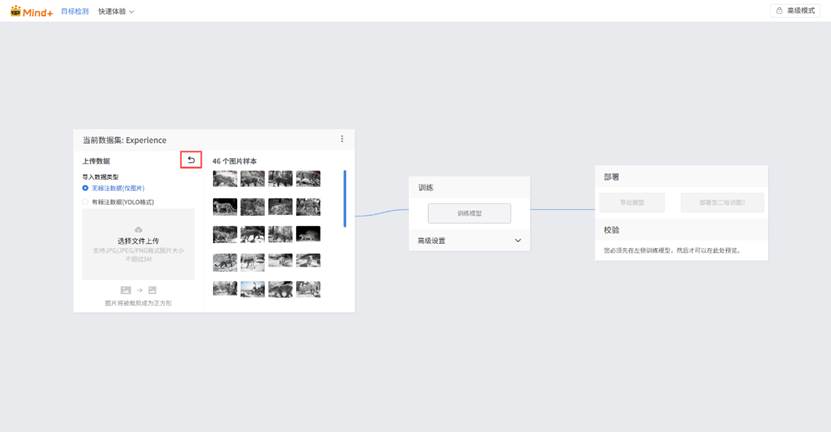The width and height of the screenshot is (831, 432).
Task: Expand the 高级设置 chevron
Action: point(518,240)
